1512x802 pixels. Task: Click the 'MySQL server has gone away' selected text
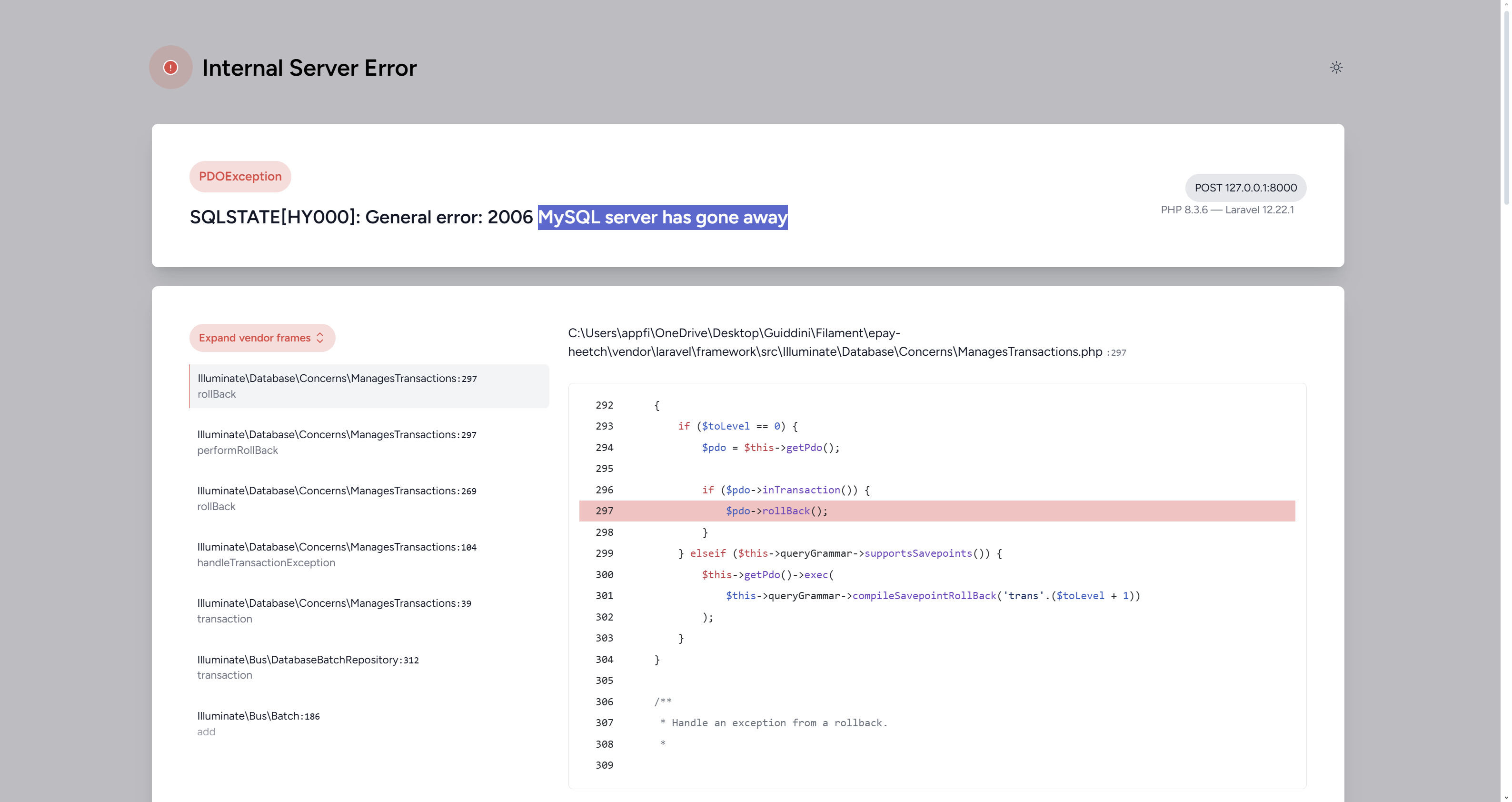(662, 217)
